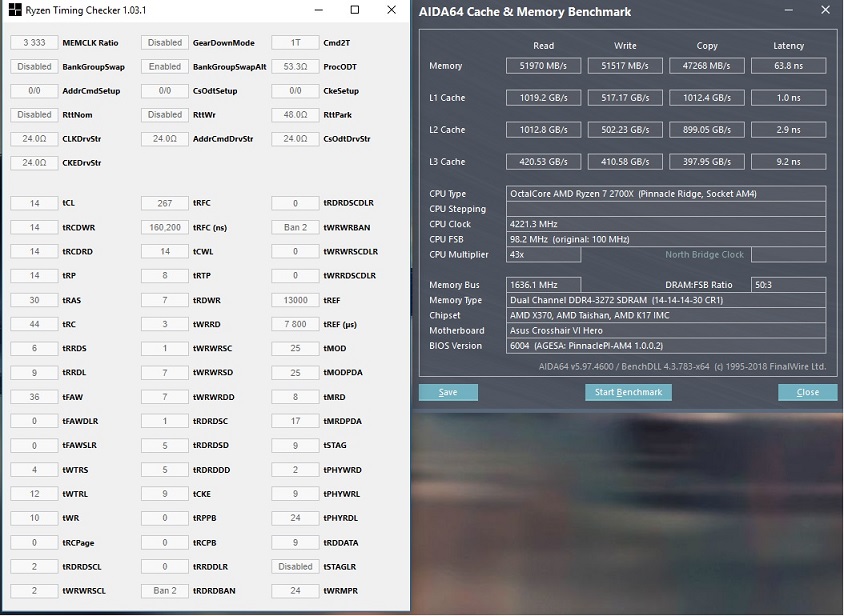Select L3 Cache Copy 397.95 GB/s
Screen dimensions: 844x616
click(707, 162)
